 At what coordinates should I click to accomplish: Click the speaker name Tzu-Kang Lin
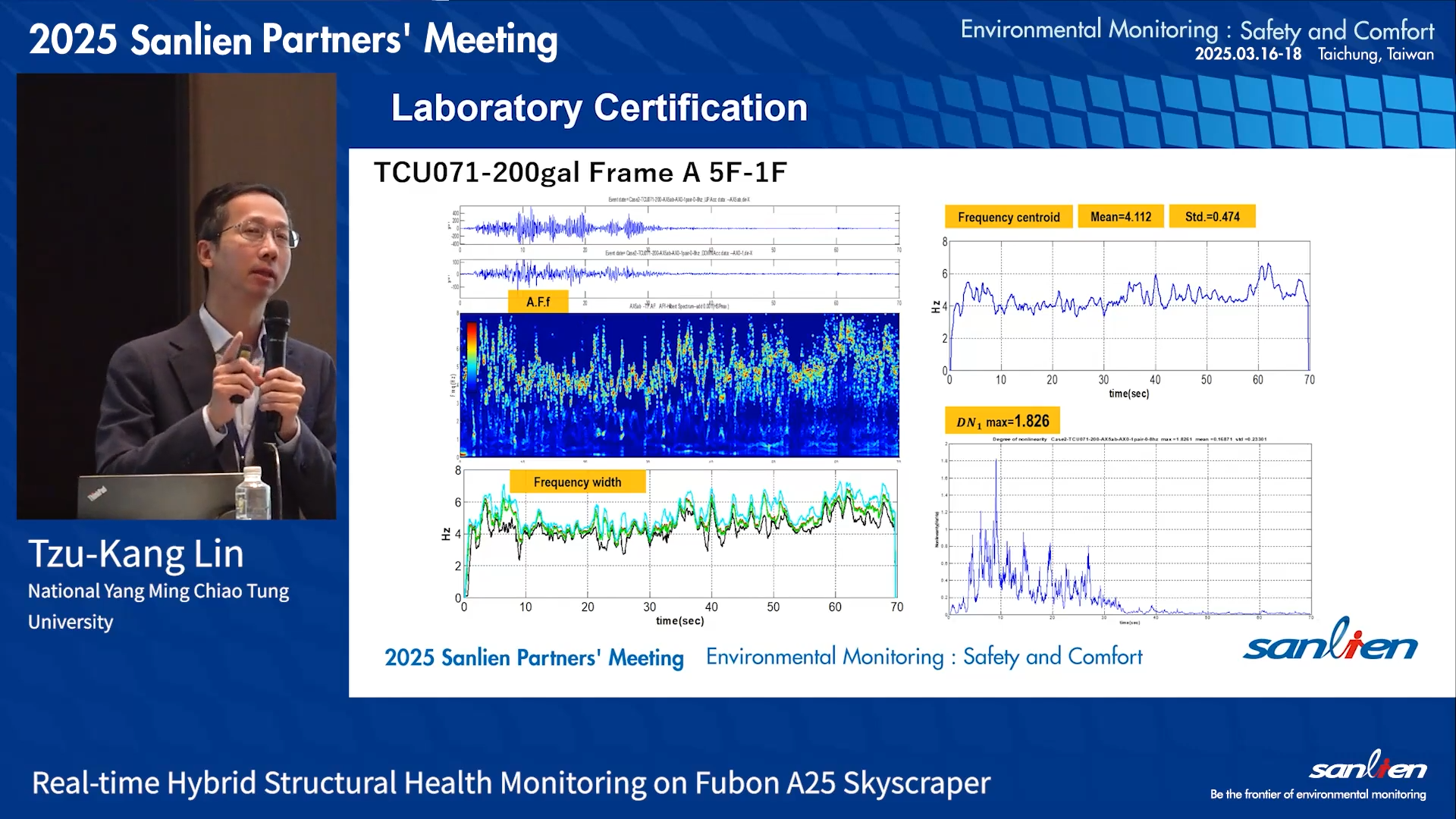click(136, 554)
